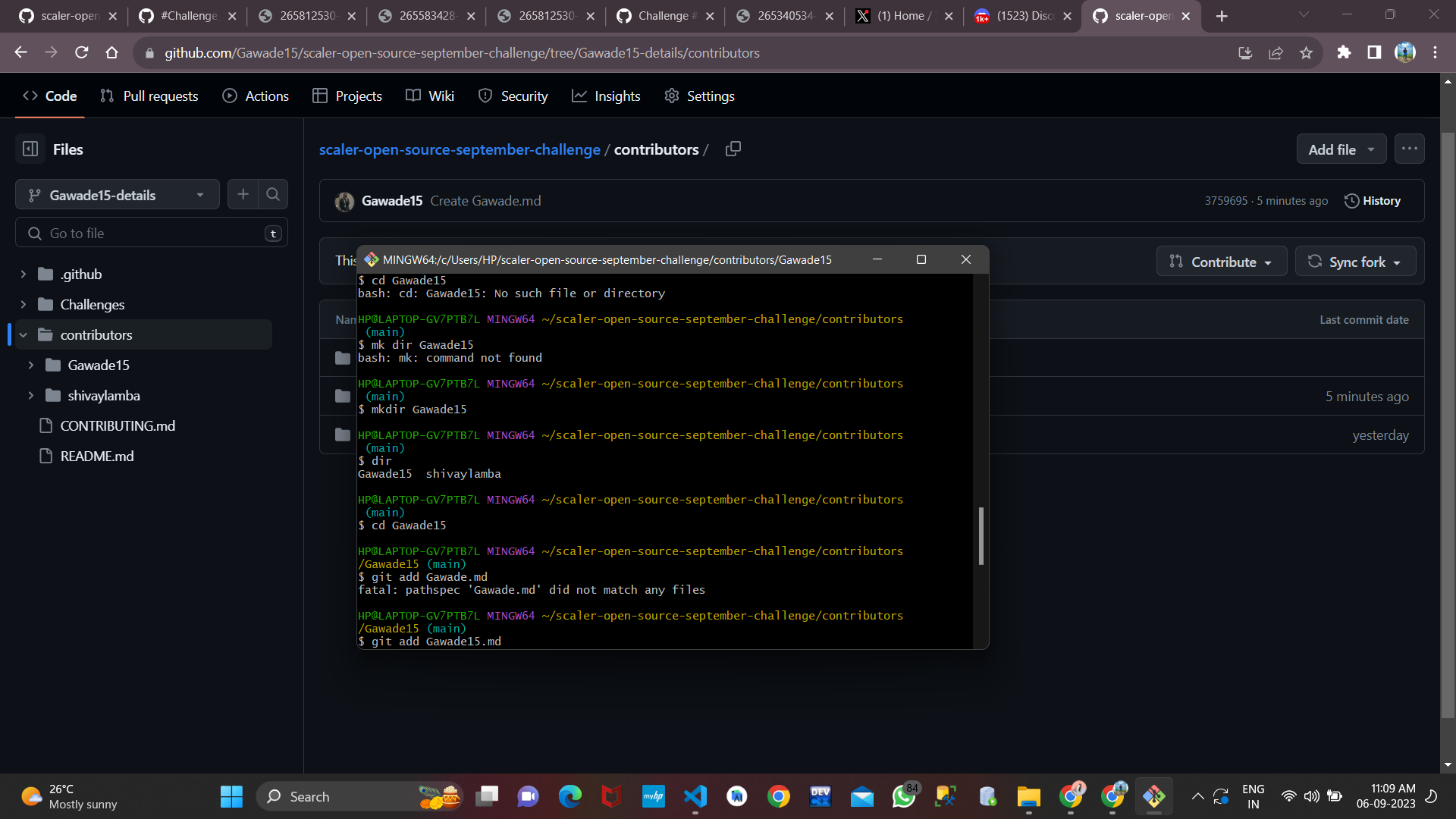Viewport: 1456px width, 819px height.
Task: Collapse the file tree sidebar panel
Action: (x=30, y=149)
